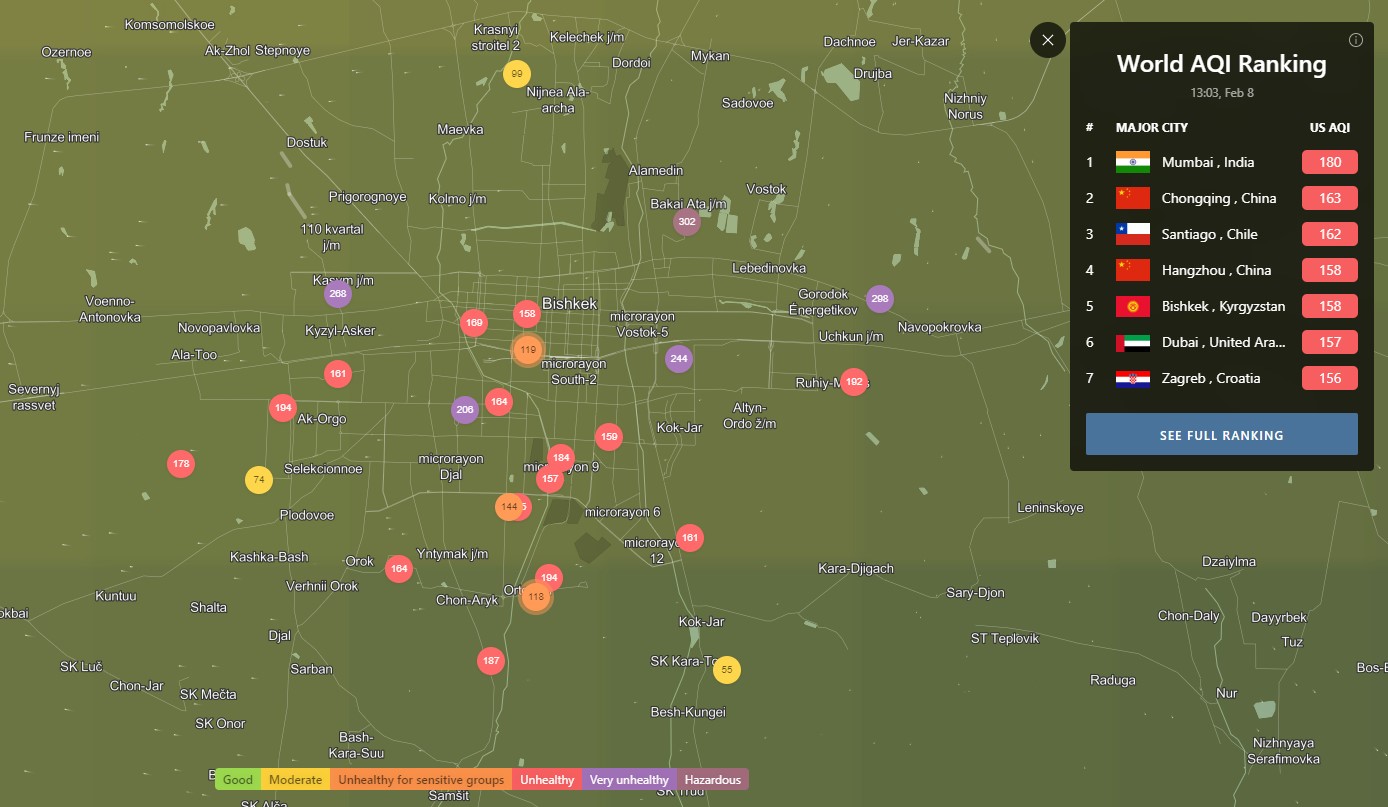Click the red 187 station marker
The height and width of the screenshot is (807, 1388).
(x=490, y=661)
